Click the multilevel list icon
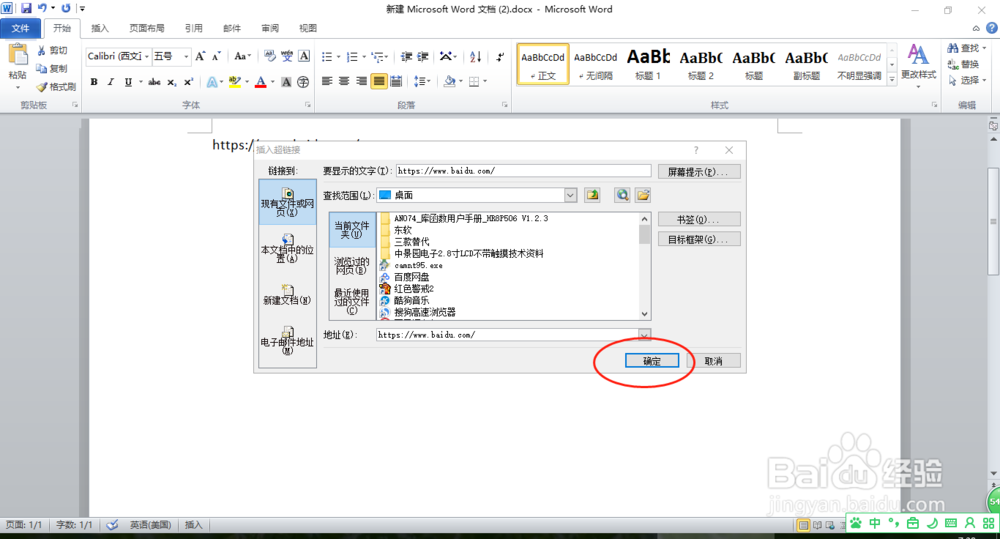1000x539 pixels. [x=377, y=57]
